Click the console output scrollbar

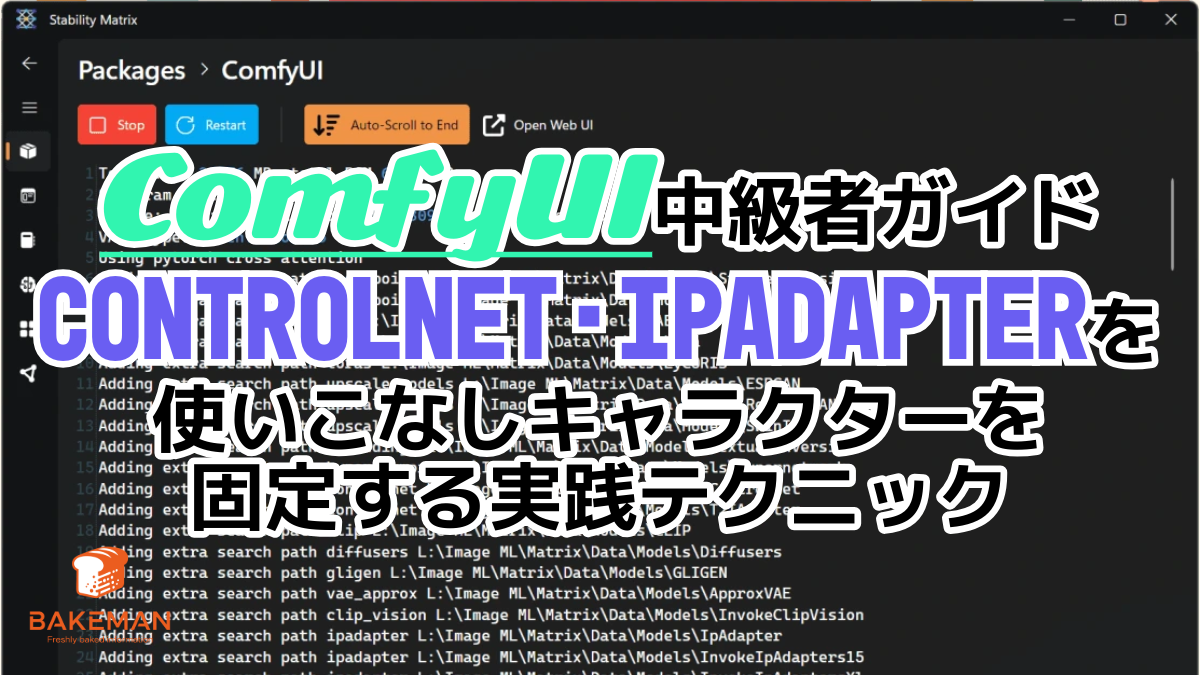tap(1173, 224)
